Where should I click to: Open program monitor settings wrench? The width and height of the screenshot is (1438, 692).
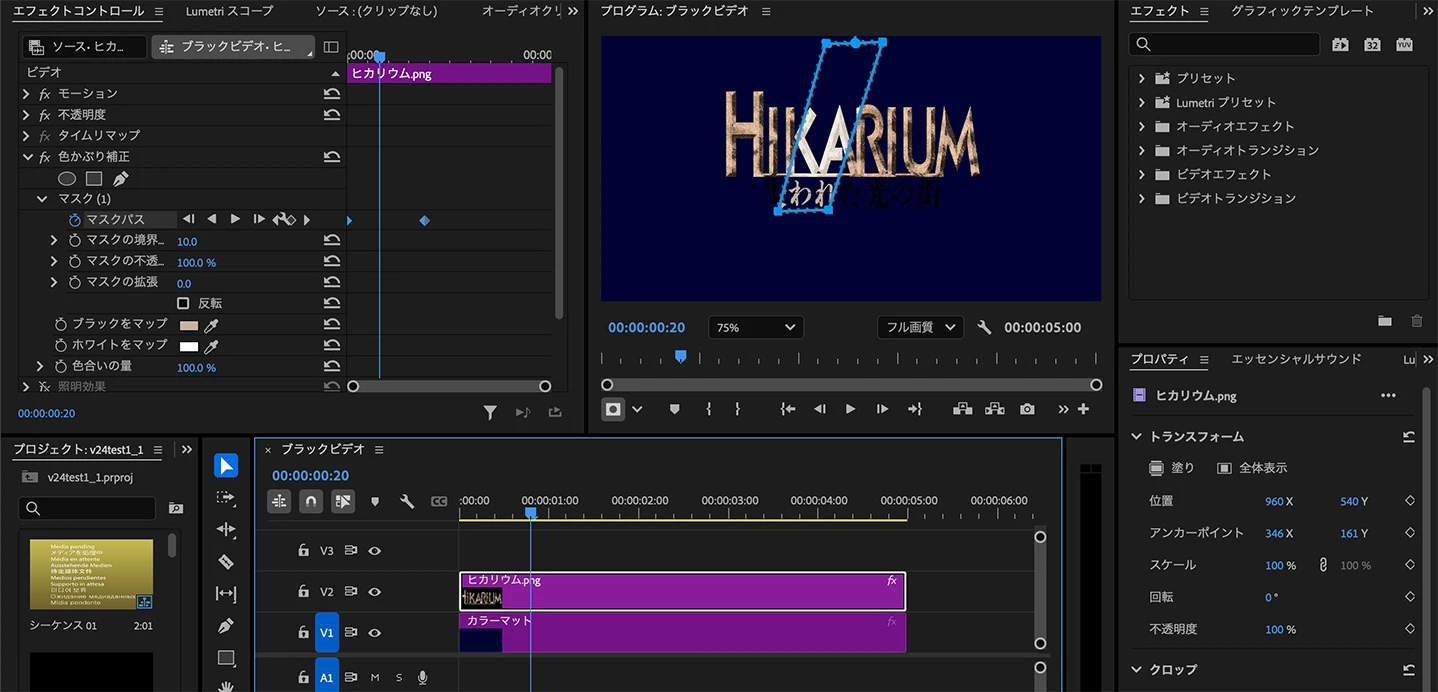[984, 327]
